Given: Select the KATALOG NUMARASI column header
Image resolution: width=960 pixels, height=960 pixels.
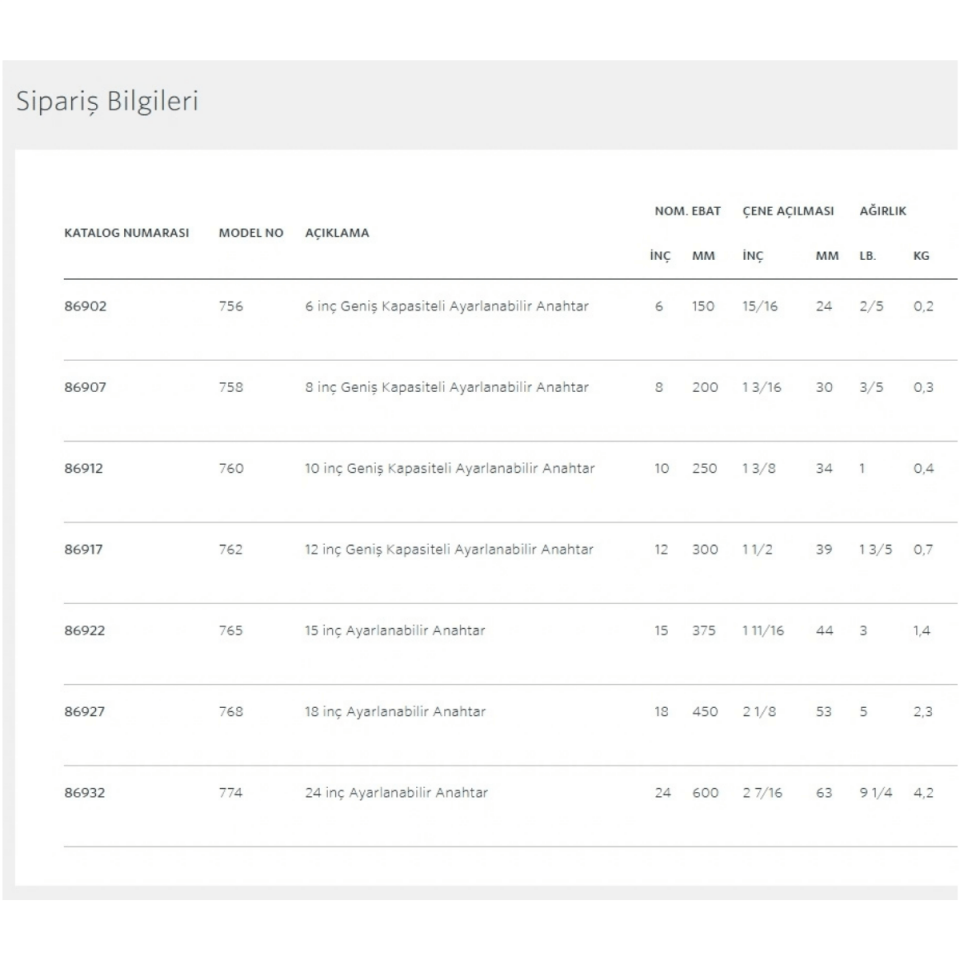Looking at the screenshot, I should coord(127,233).
